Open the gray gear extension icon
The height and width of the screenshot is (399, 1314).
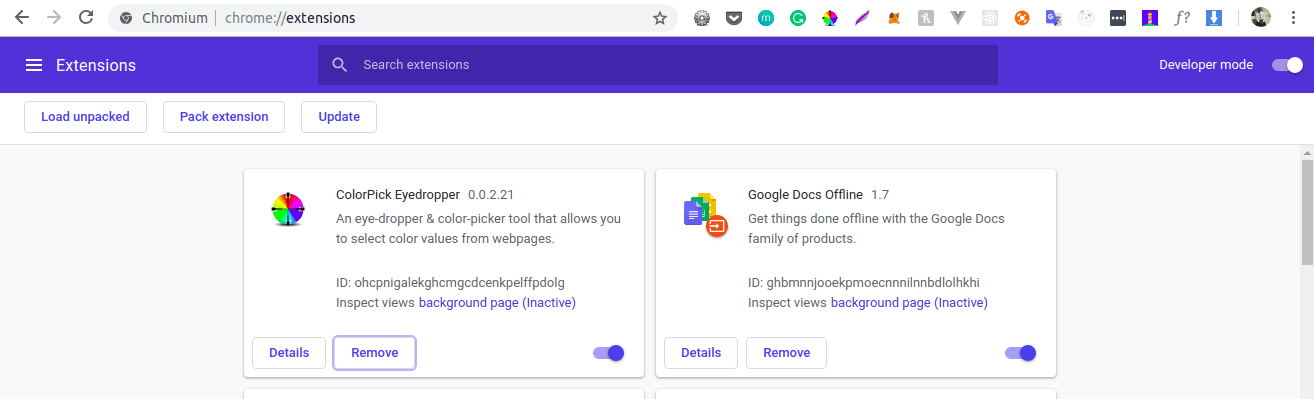click(x=702, y=18)
